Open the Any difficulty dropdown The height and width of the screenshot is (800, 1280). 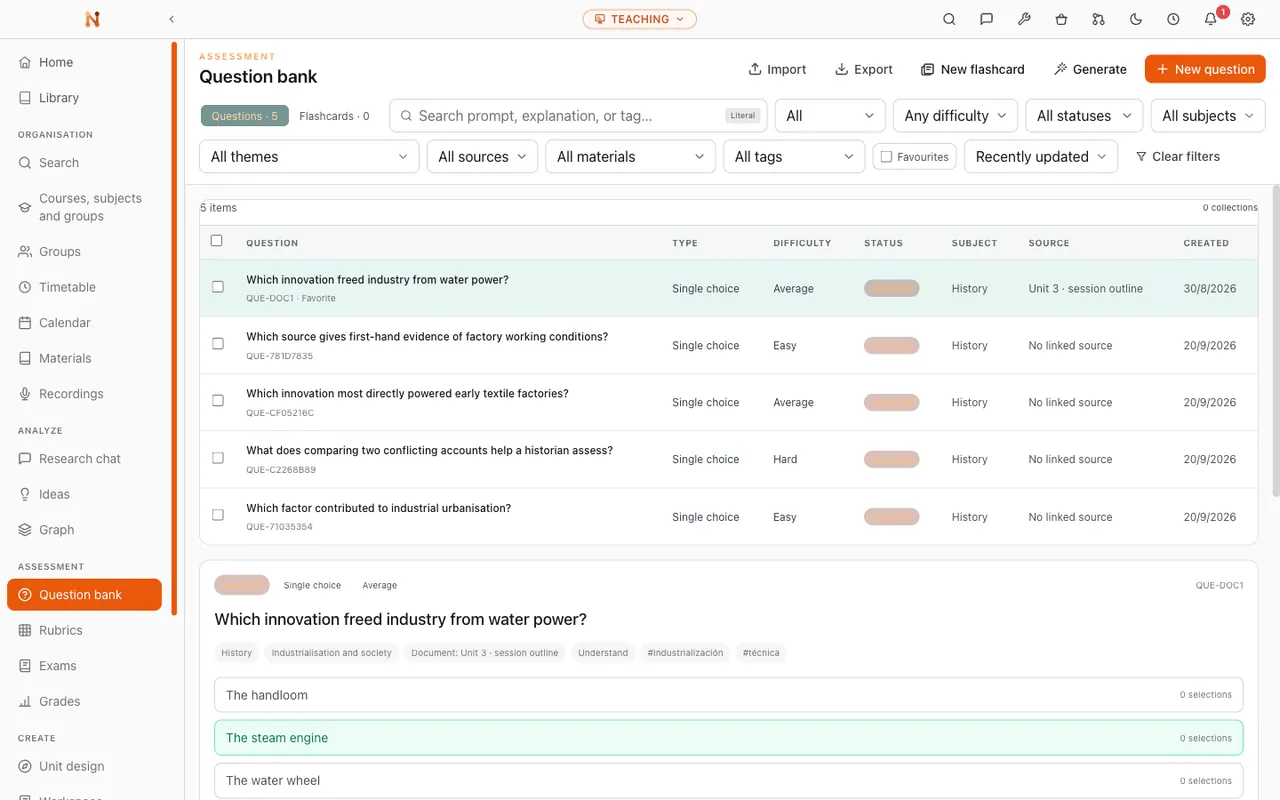click(955, 116)
